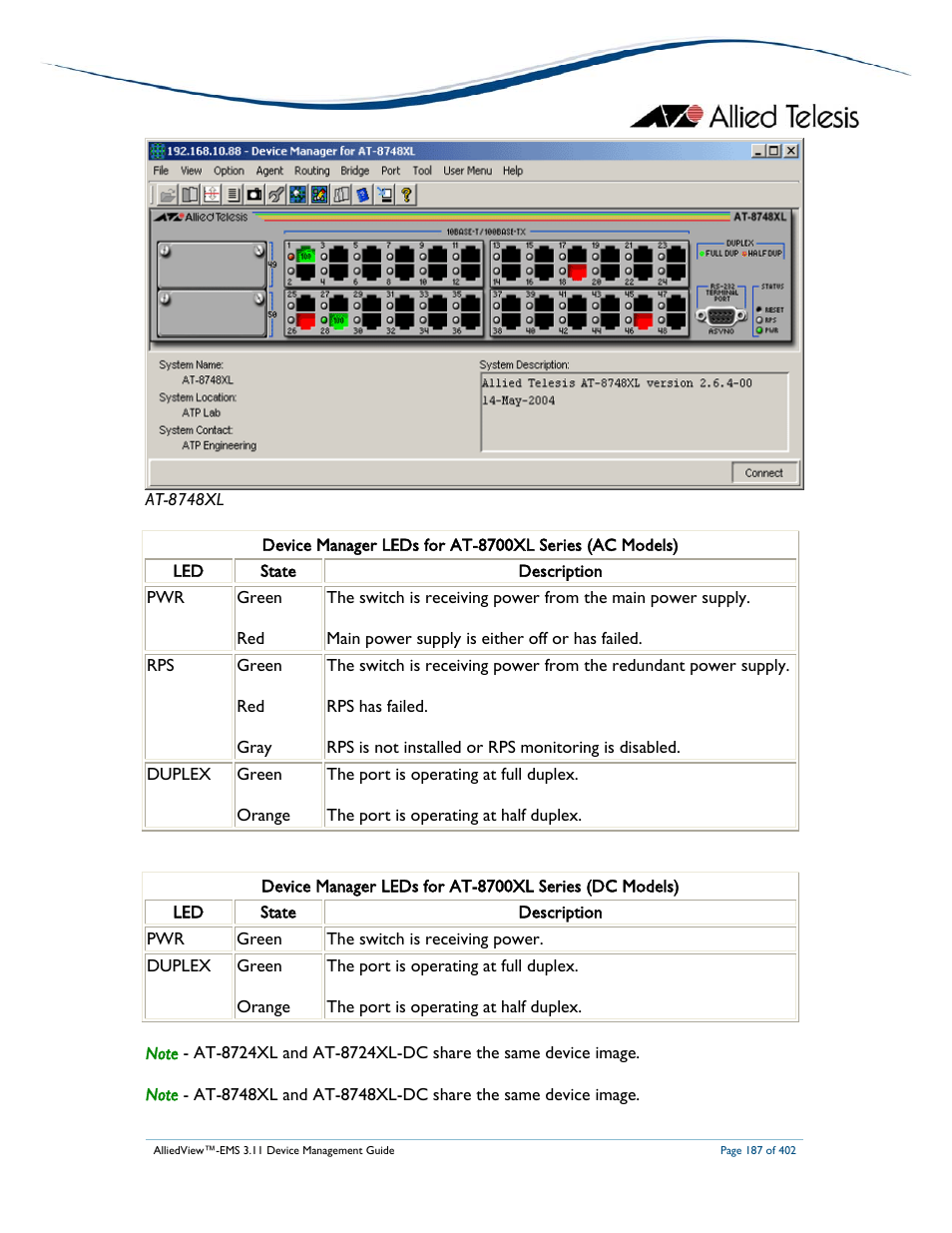Click the Gray state under RPS
The height and width of the screenshot is (1233, 952).
254,748
